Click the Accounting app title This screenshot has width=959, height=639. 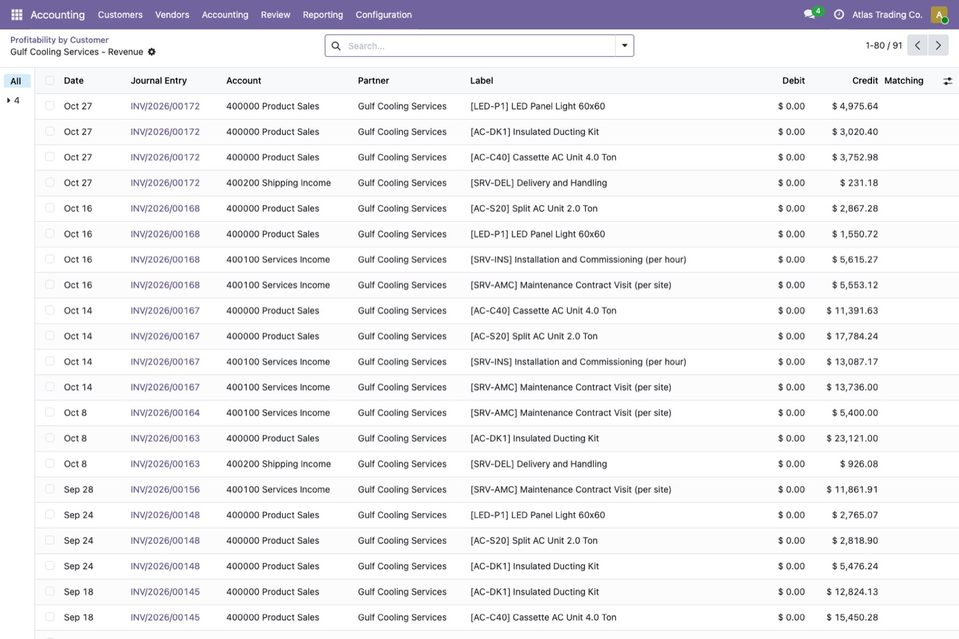coord(57,15)
